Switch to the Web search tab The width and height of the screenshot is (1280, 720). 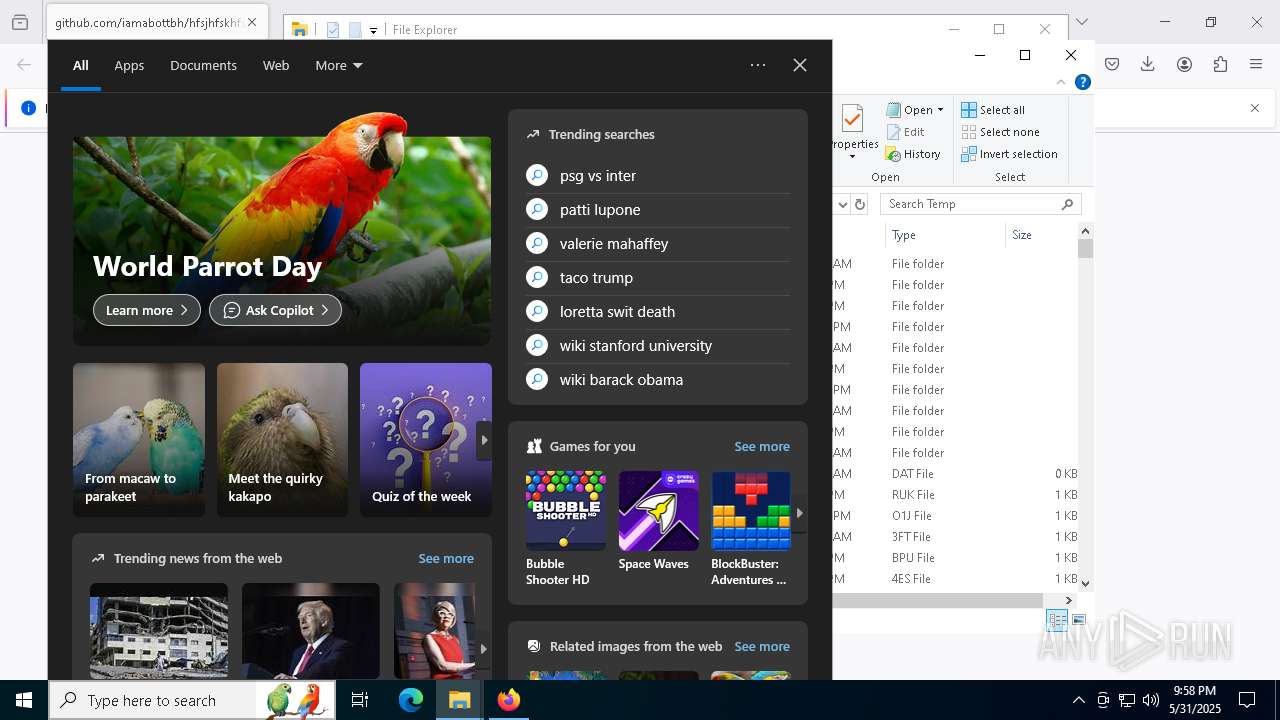tap(276, 65)
